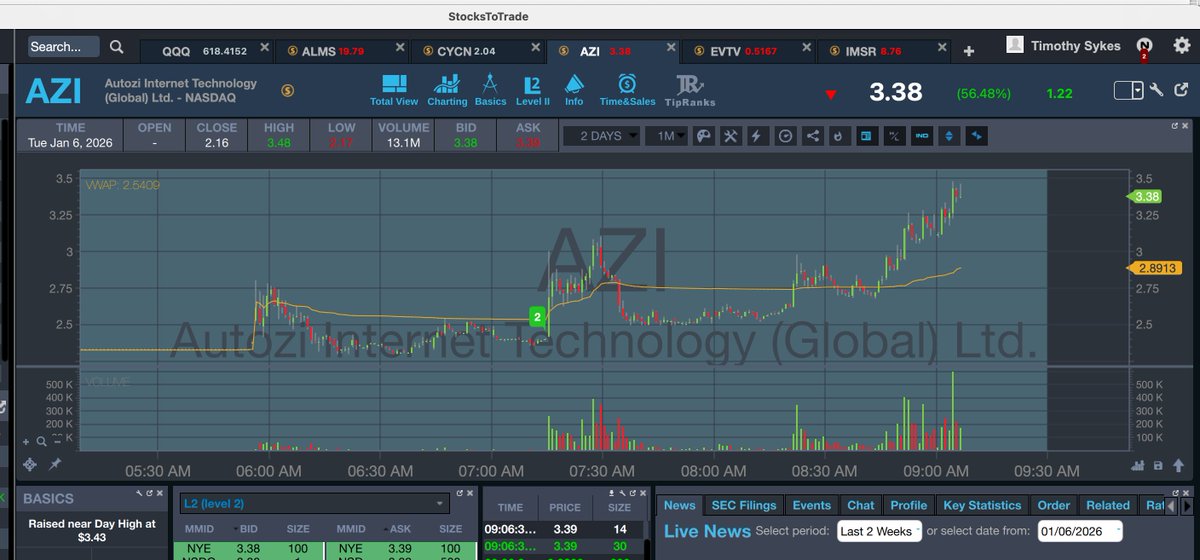This screenshot has width=1200, height=560.
Task: Open the TipRanks module
Action: (690, 90)
